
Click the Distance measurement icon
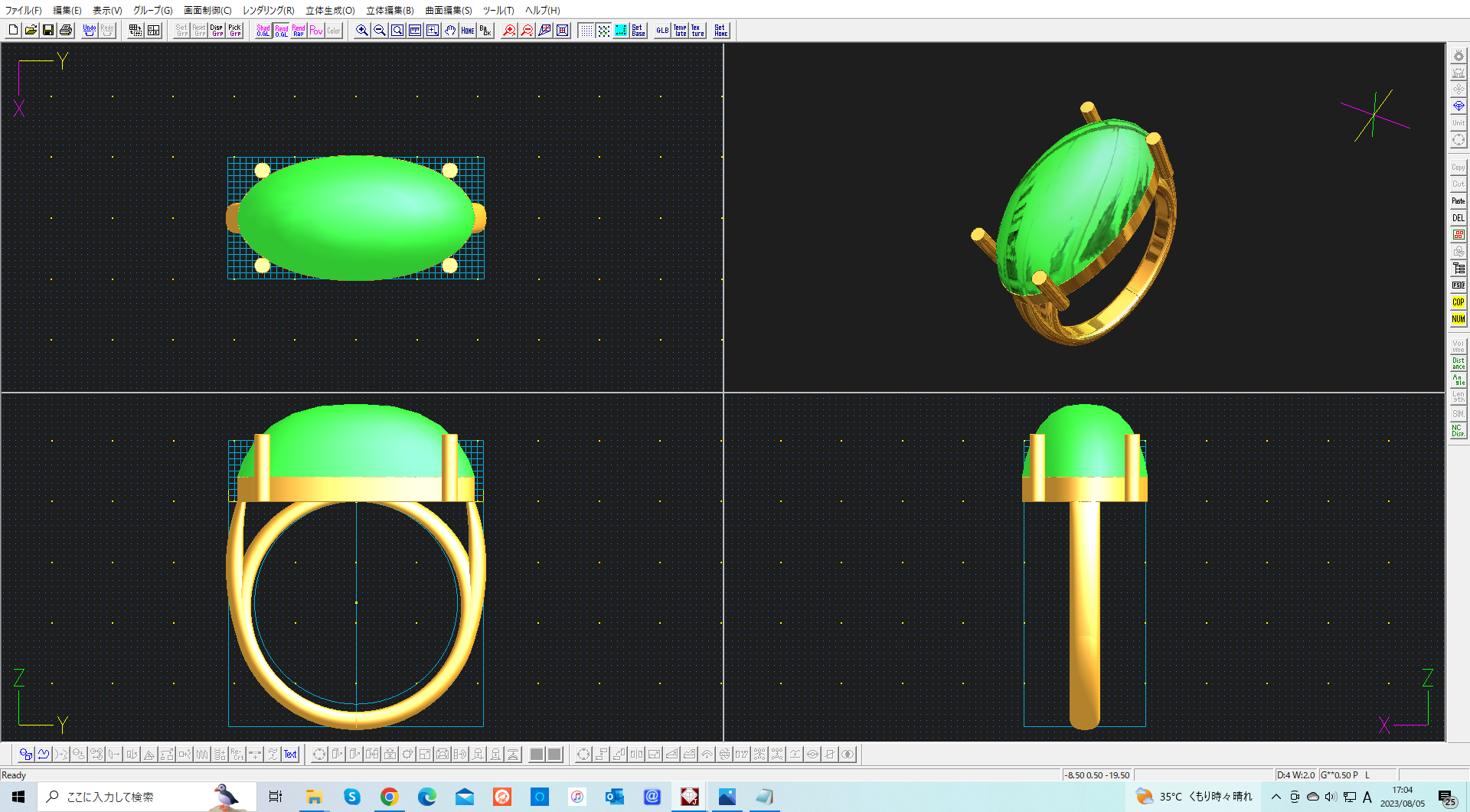coord(1458,364)
